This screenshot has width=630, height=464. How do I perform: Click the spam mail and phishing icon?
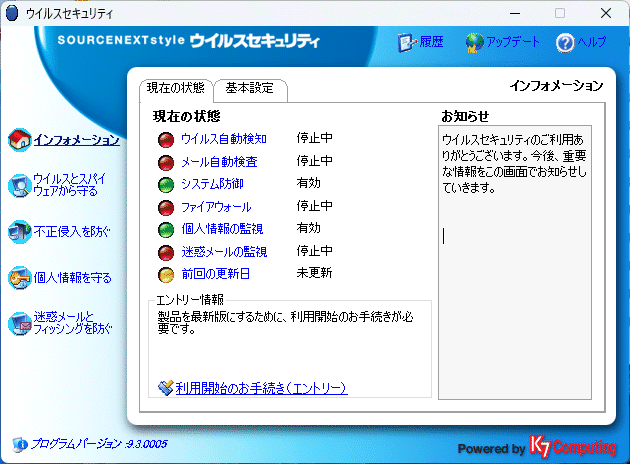tap(19, 322)
